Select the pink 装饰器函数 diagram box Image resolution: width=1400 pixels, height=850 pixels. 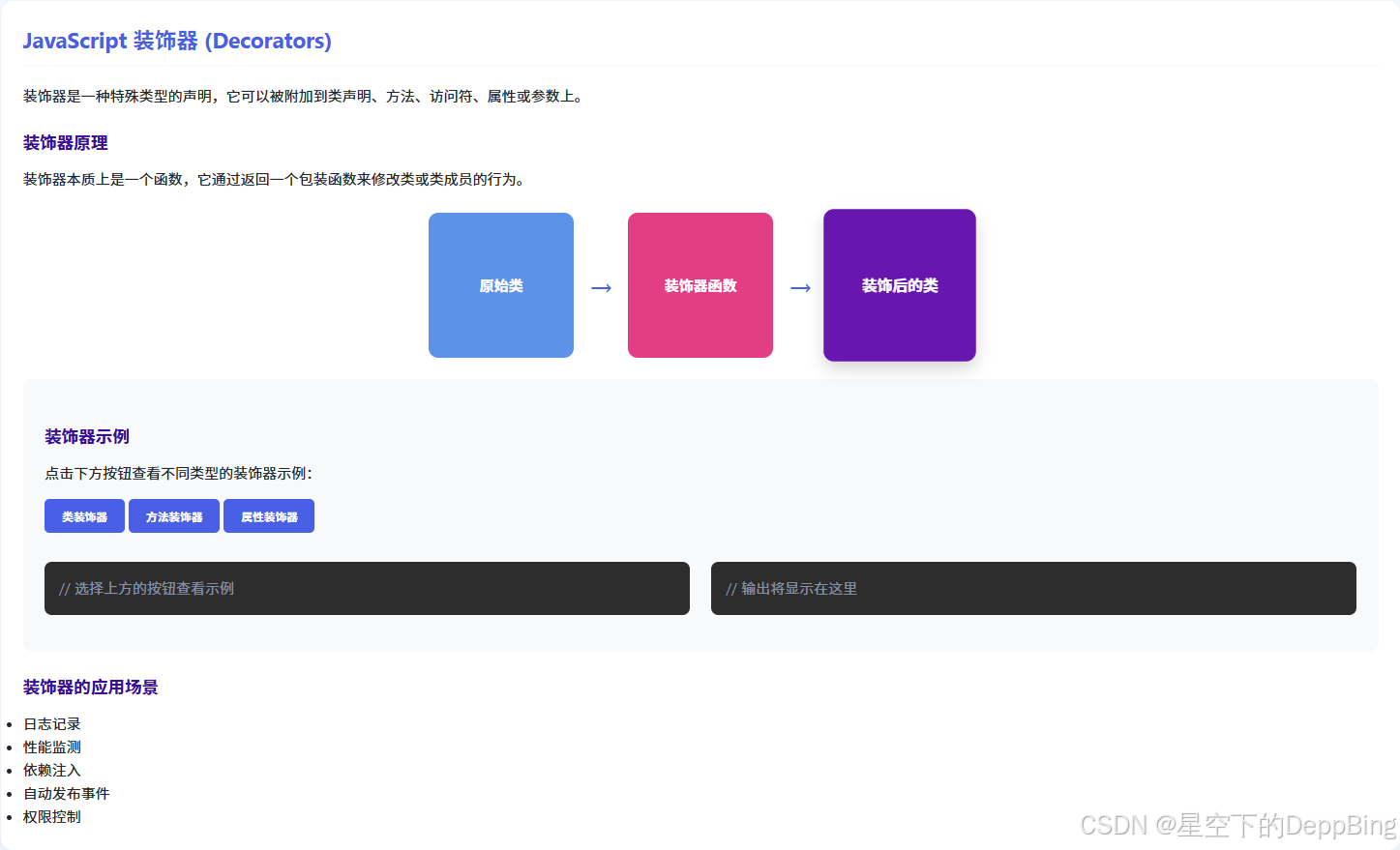point(700,285)
